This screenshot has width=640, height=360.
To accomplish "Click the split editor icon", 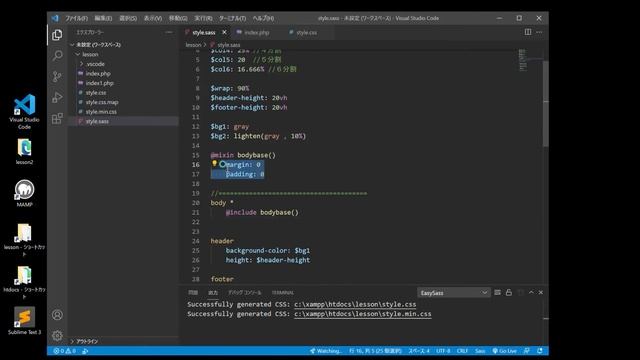I will tap(528, 32).
